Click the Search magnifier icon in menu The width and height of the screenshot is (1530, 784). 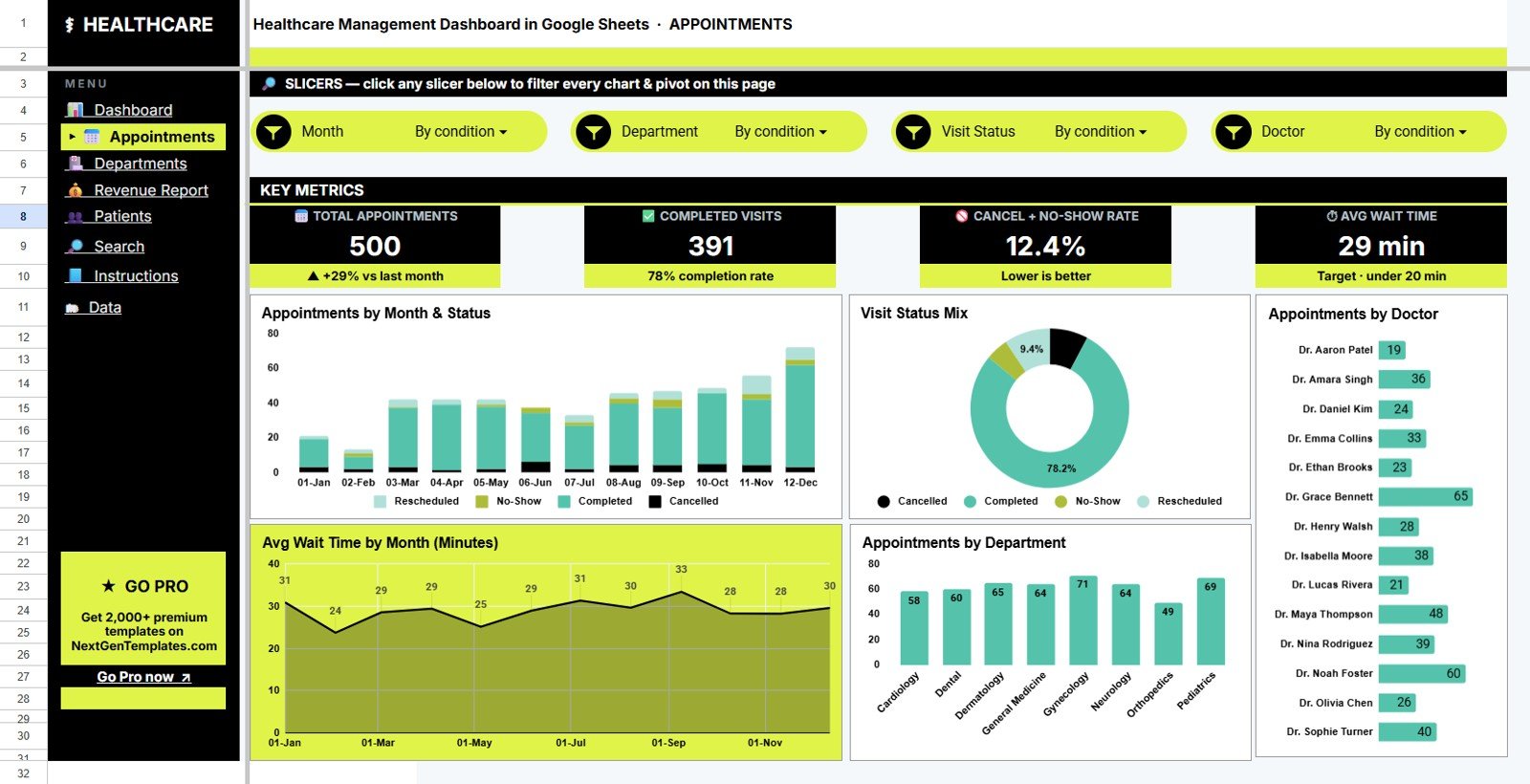pyautogui.click(x=76, y=246)
